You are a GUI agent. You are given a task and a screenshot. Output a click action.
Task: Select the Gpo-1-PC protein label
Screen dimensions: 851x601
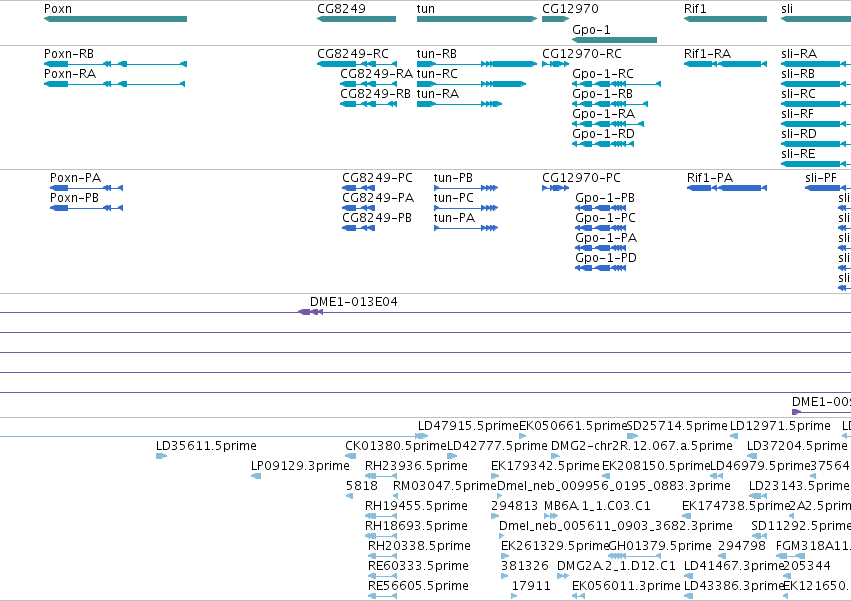(605, 218)
